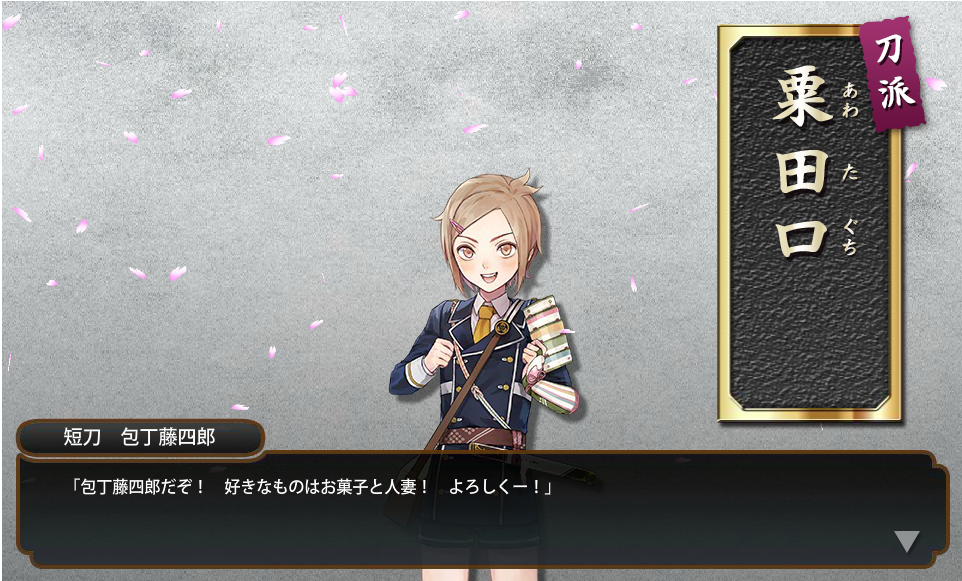Click the purple 刀派 tag
This screenshot has height=581, width=962.
pyautogui.click(x=894, y=72)
